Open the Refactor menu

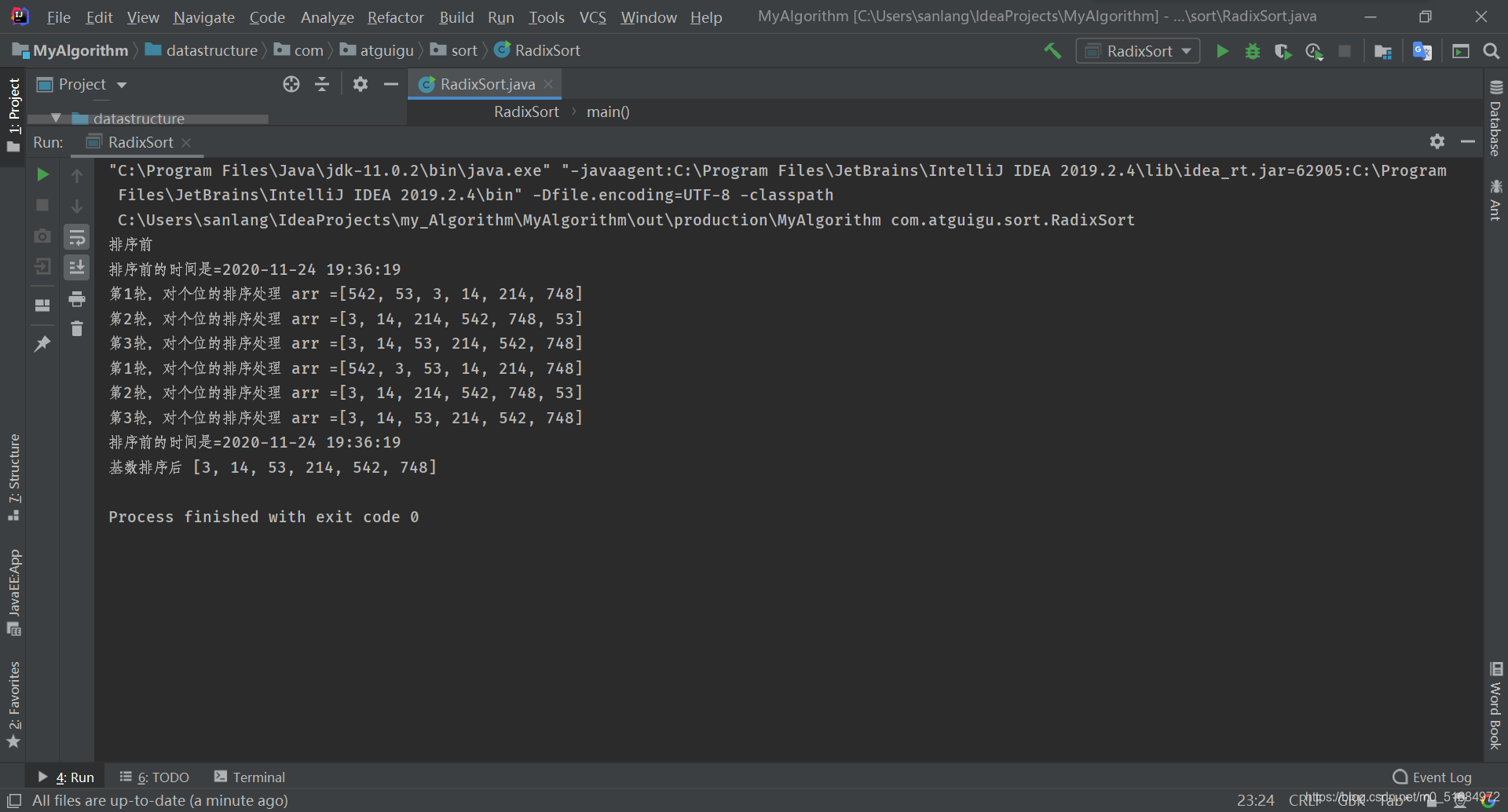(x=395, y=17)
